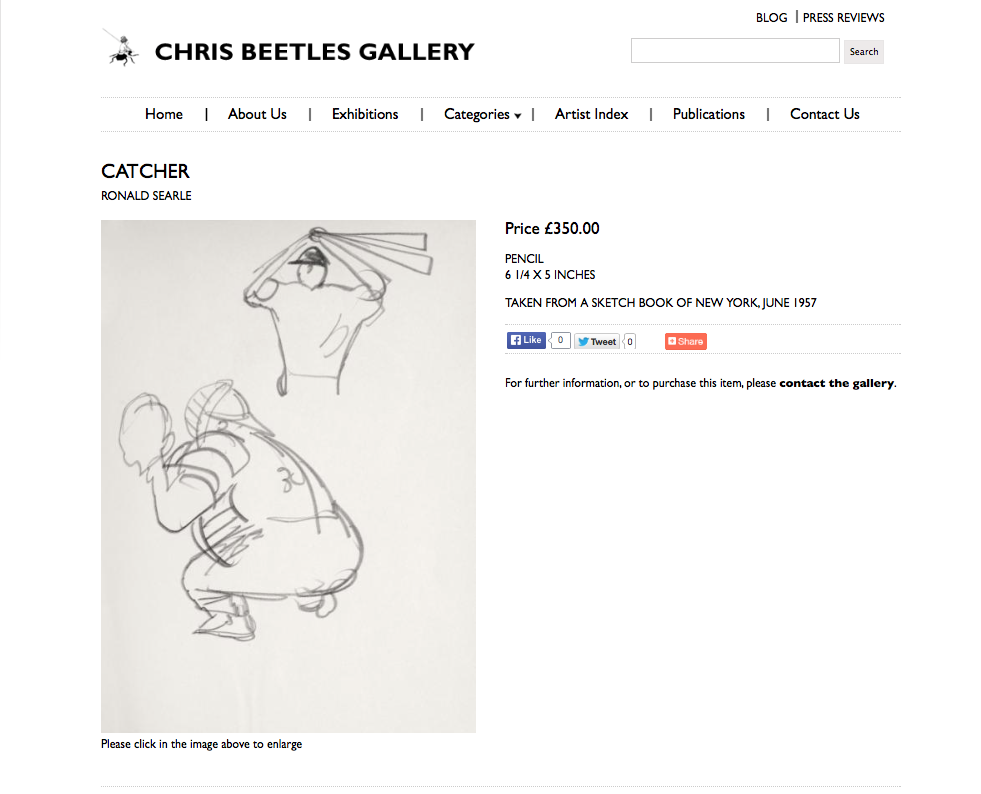Click the Chris Beetles Gallery title
Screen dimensions: 981x794
[314, 52]
